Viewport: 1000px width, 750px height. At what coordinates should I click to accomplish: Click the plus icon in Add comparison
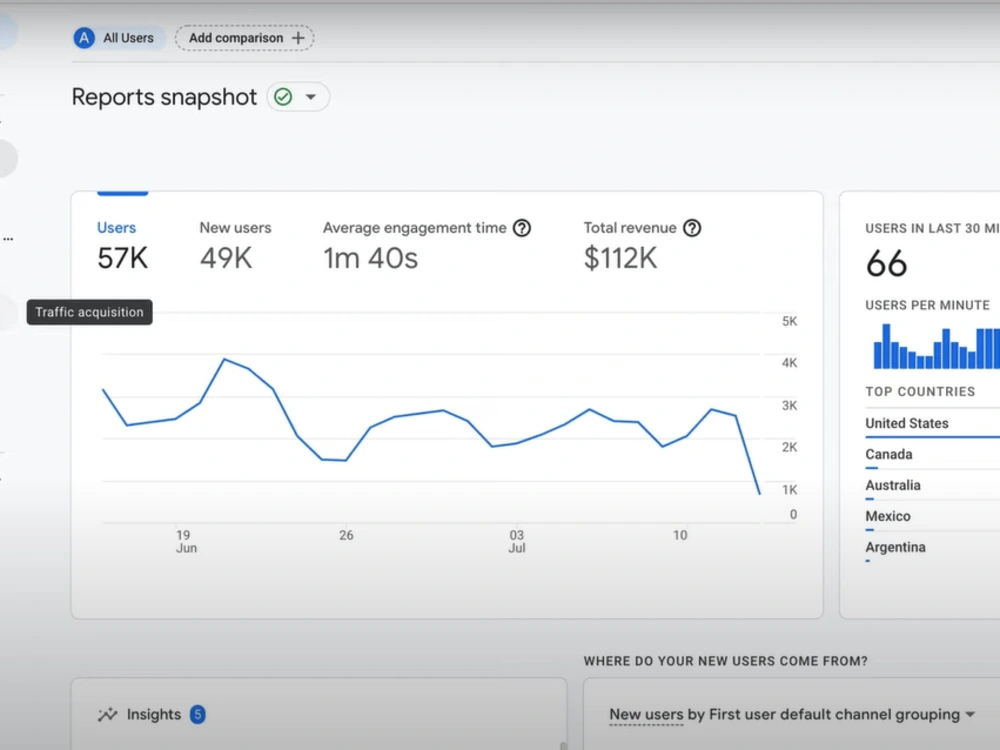(x=298, y=38)
